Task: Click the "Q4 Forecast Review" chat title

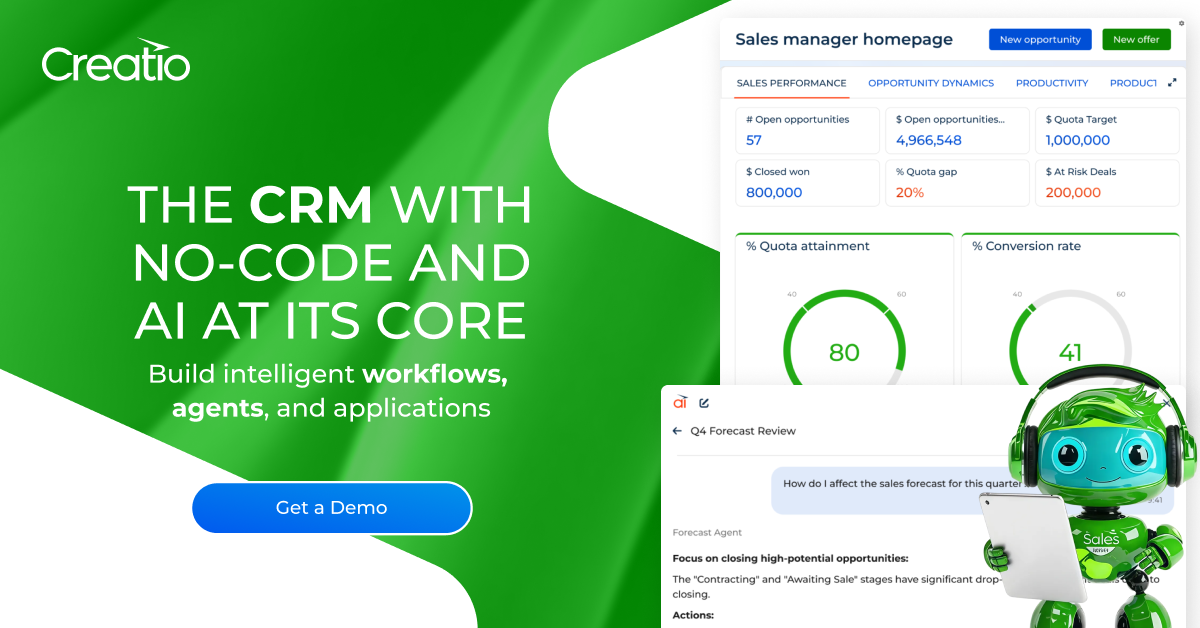Action: [743, 431]
